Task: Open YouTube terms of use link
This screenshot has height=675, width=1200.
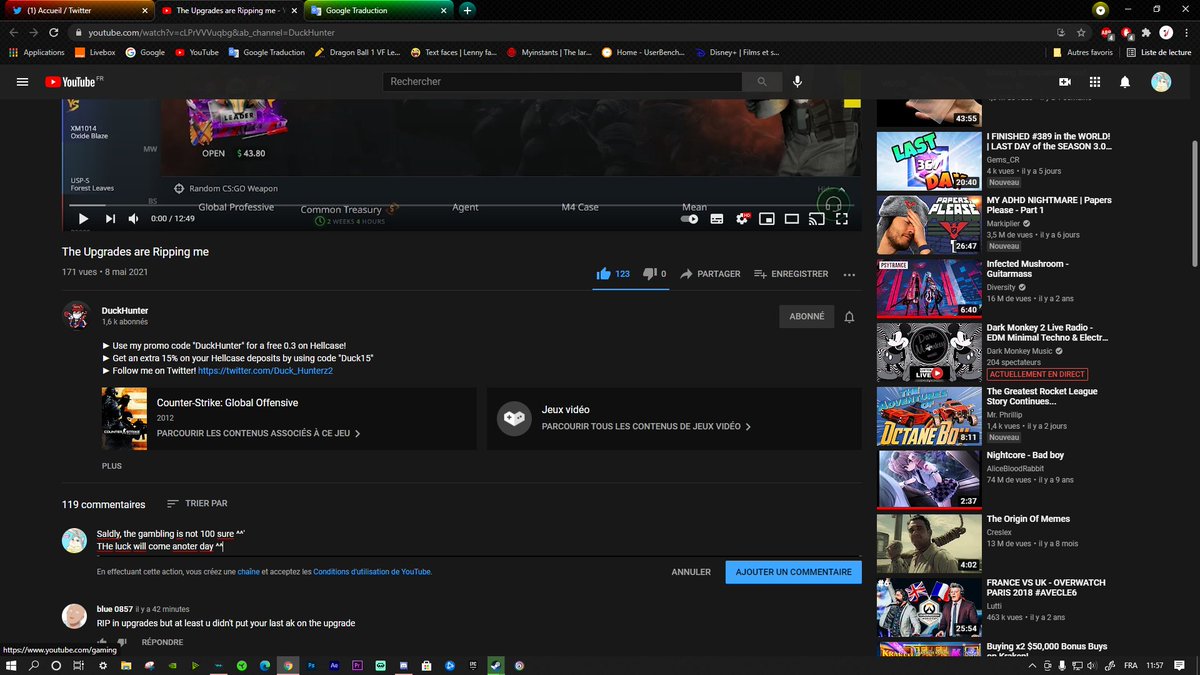Action: pos(372,572)
